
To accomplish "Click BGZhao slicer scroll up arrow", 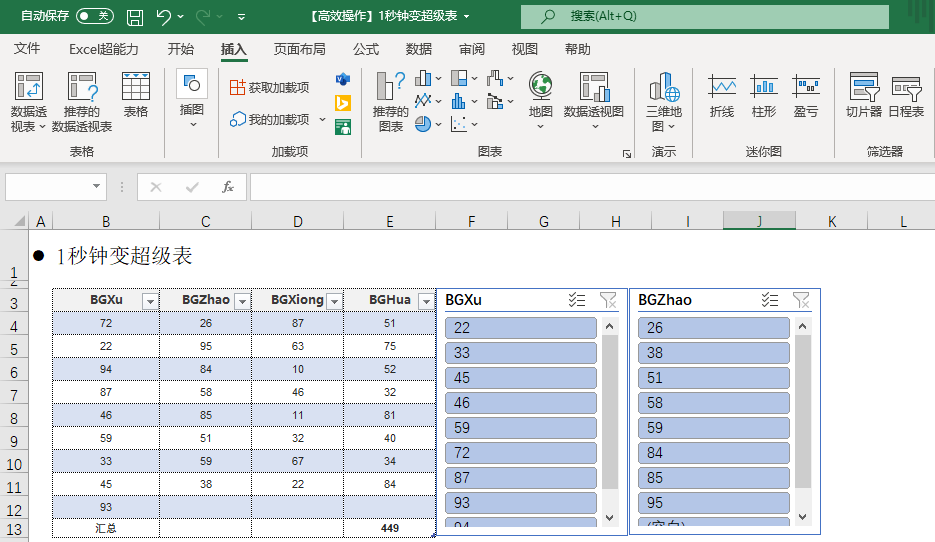I will [802, 326].
